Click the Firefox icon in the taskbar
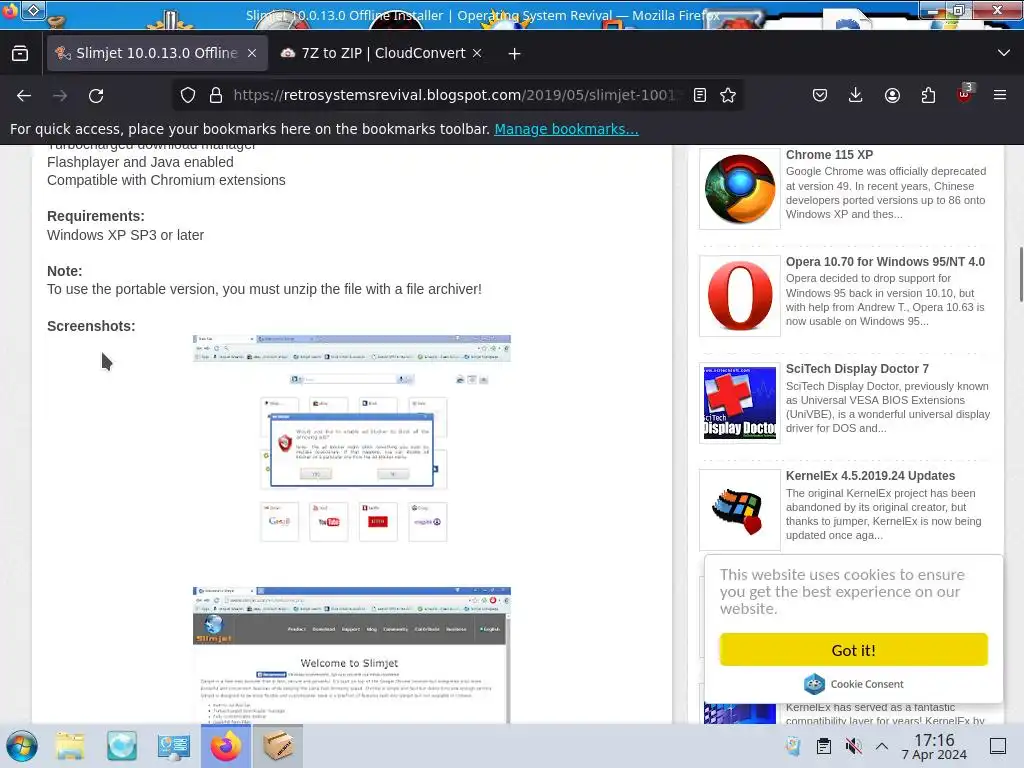This screenshot has height=768, width=1024. tap(226, 746)
